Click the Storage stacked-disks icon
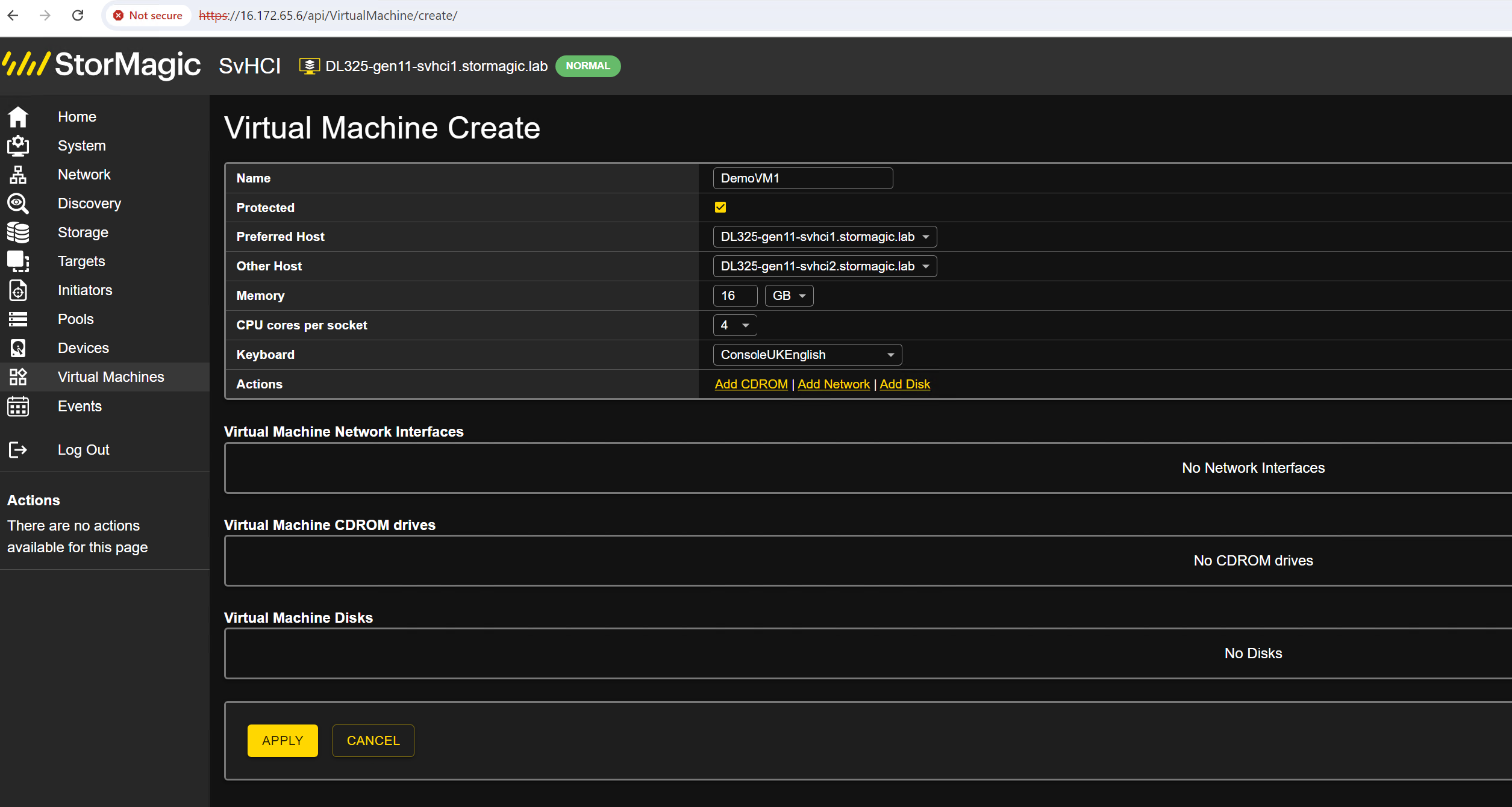Viewport: 1512px width, 807px height. pos(18,232)
